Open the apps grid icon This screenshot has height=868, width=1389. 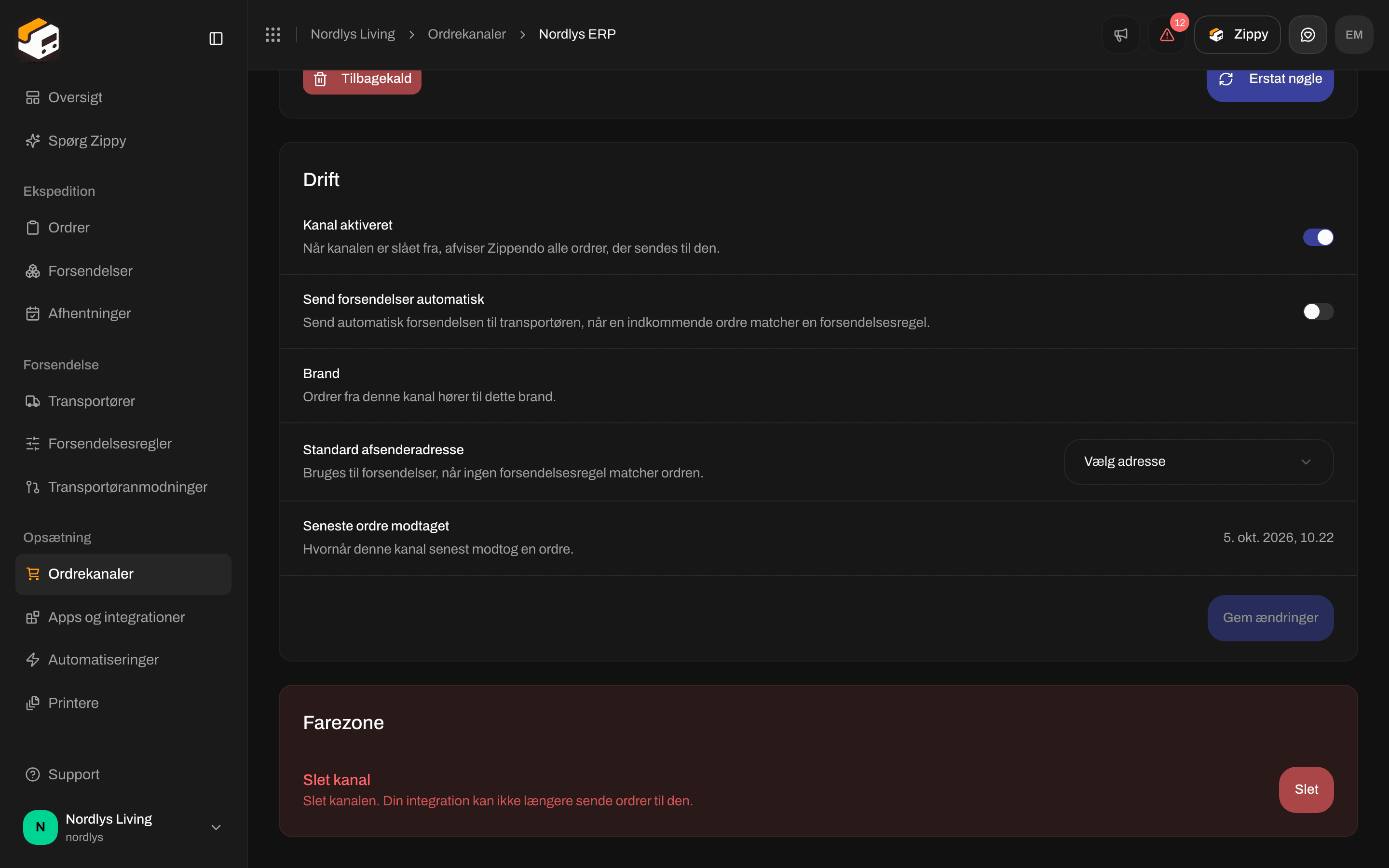273,34
